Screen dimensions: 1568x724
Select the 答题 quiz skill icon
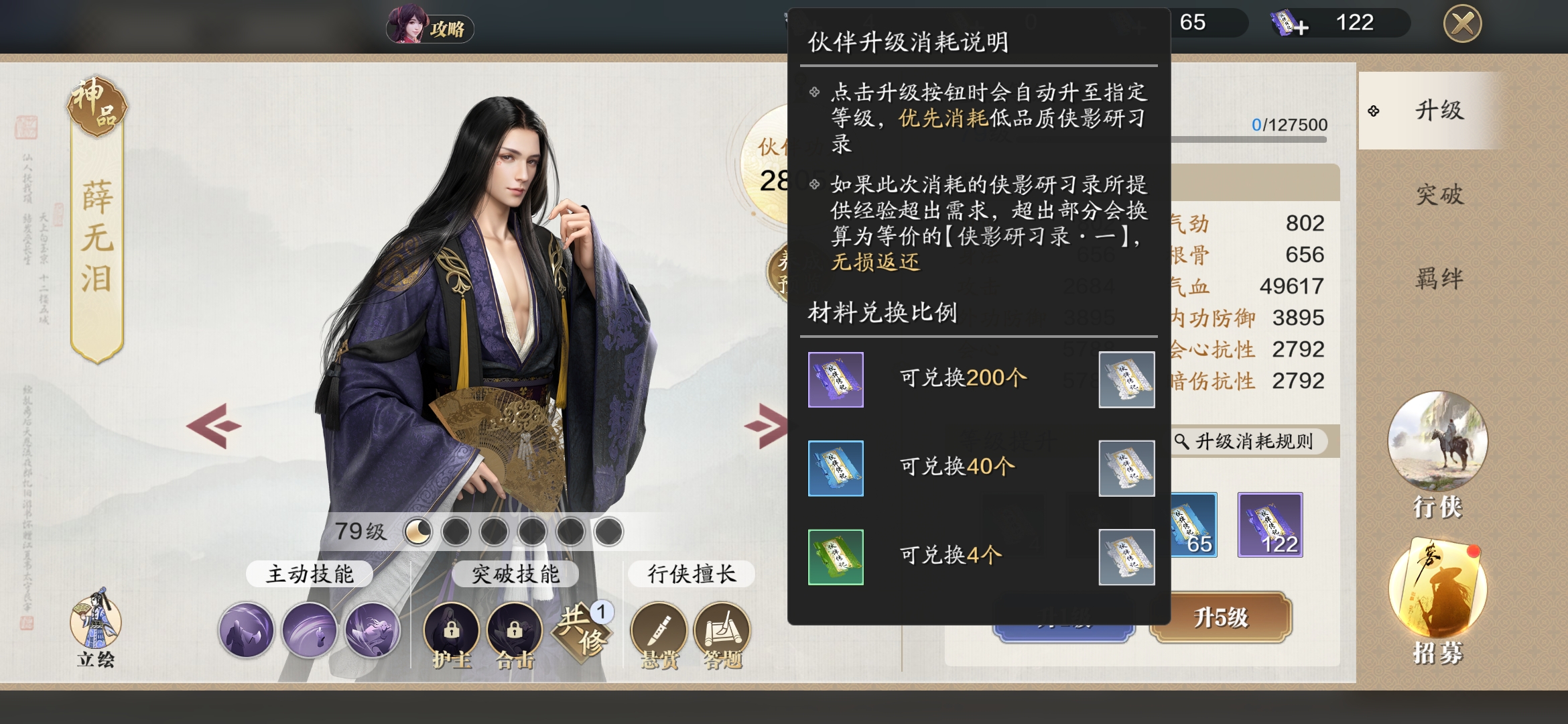coord(722,636)
